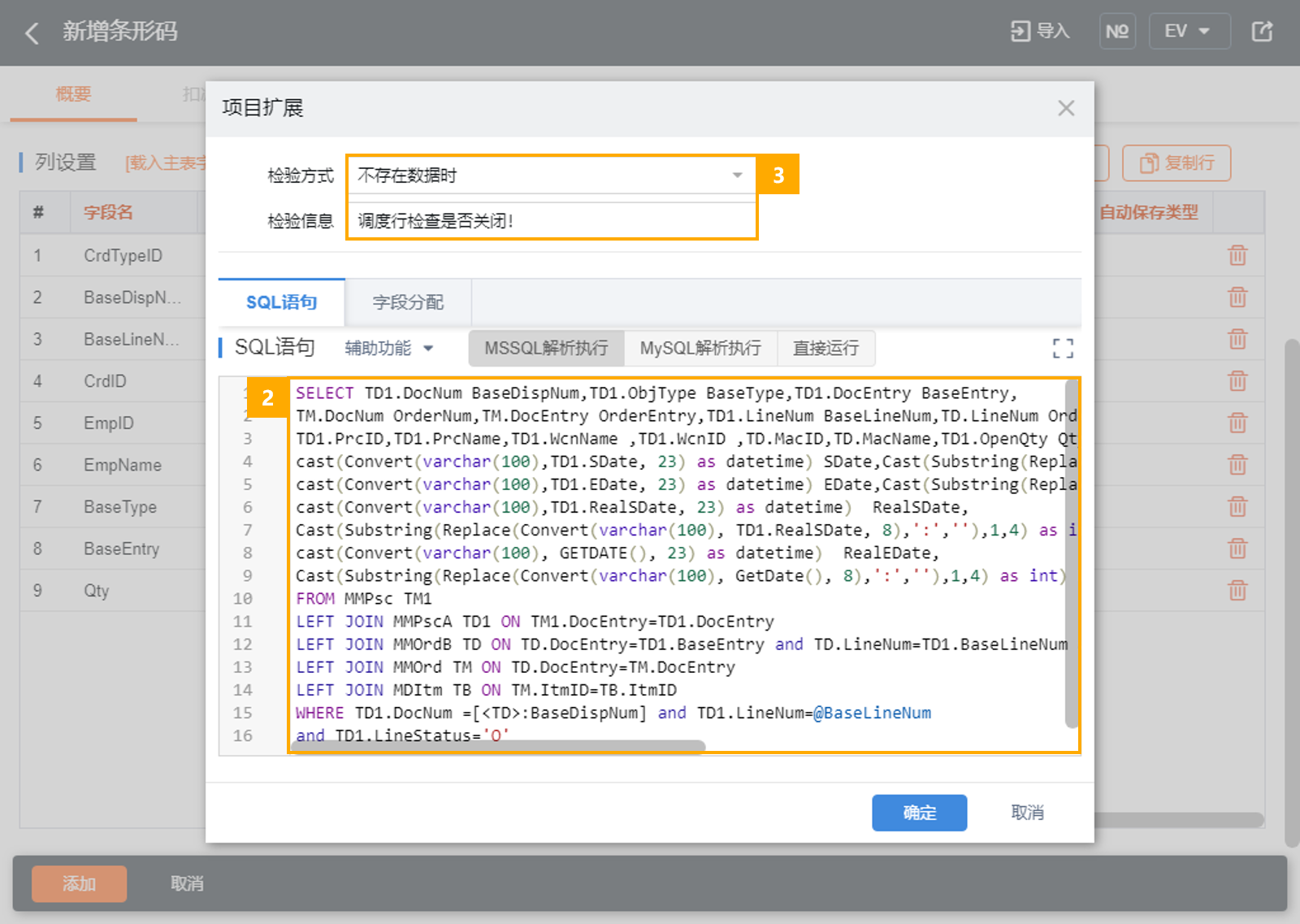Delete the EmpName row
Screen dimensions: 1300x924
[x=1237, y=465]
